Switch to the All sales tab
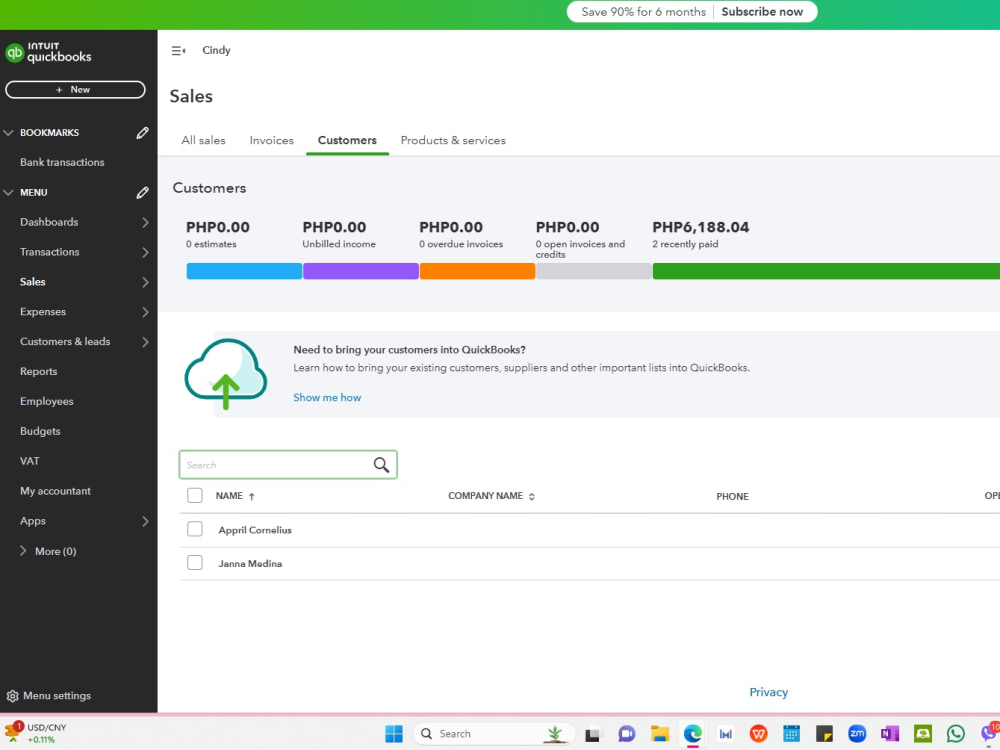This screenshot has width=1000, height=750. pyautogui.click(x=203, y=140)
